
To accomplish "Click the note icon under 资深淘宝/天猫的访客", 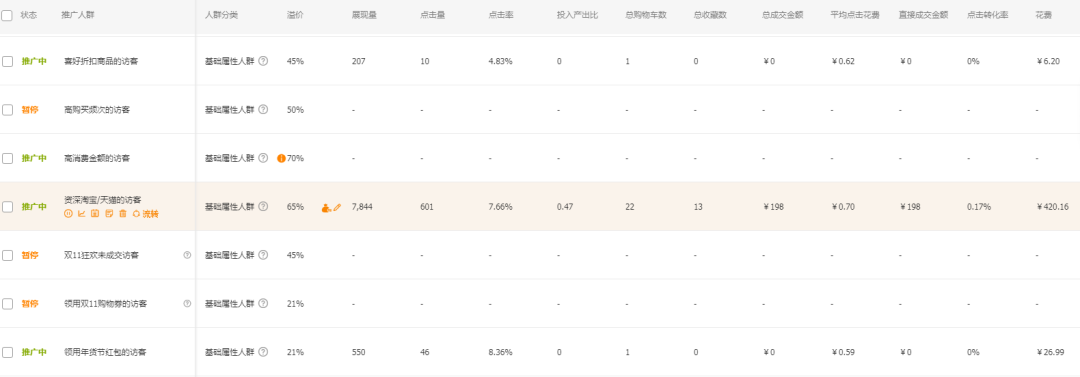I will pyautogui.click(x=109, y=214).
